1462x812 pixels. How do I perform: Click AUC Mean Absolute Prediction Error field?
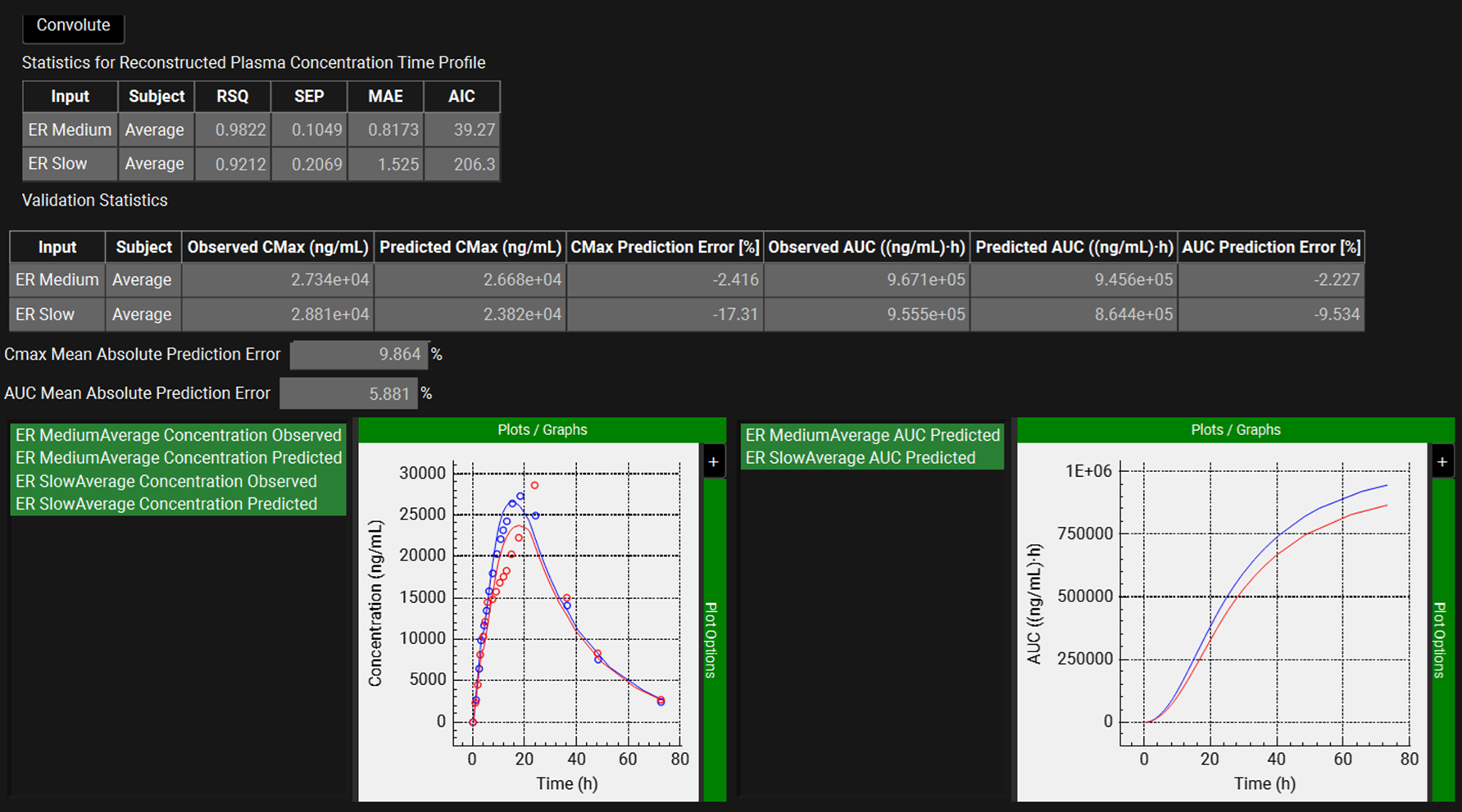[348, 394]
